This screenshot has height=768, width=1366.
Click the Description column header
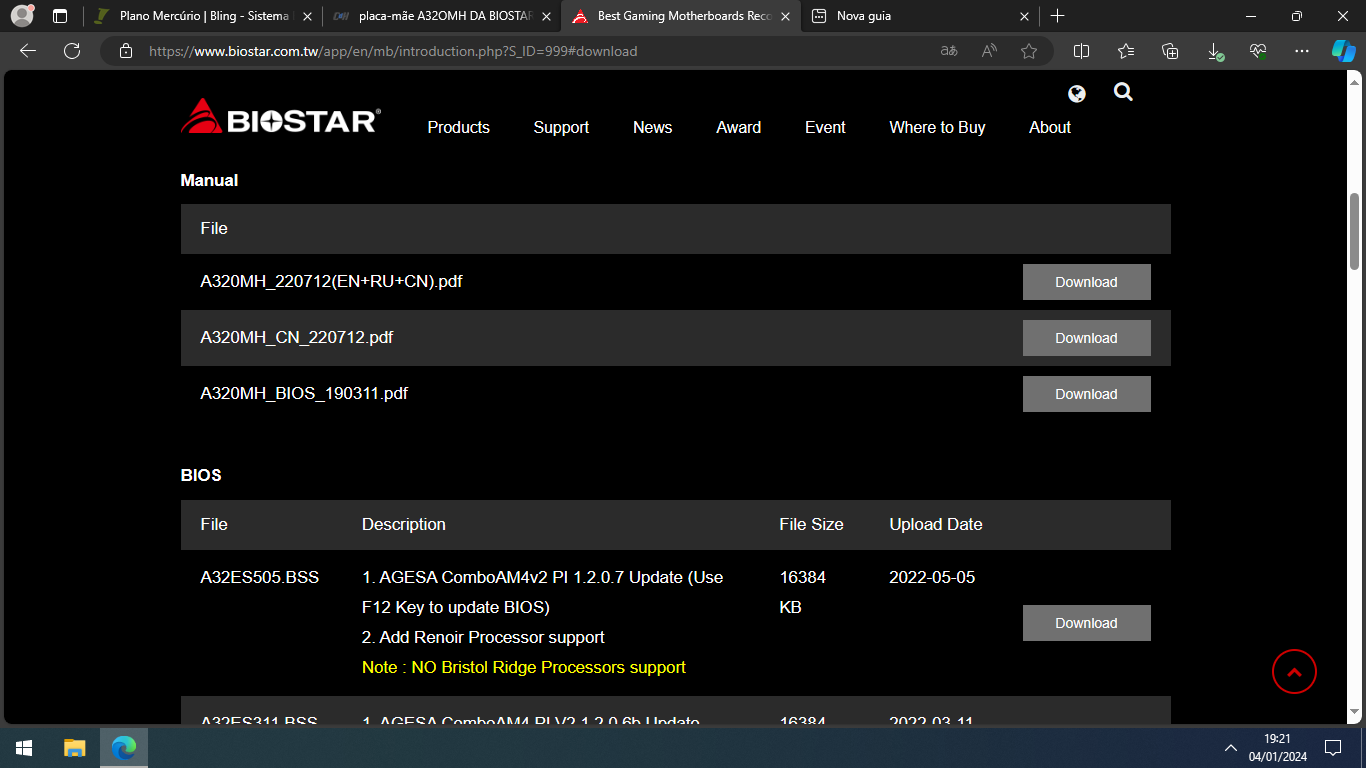point(404,525)
